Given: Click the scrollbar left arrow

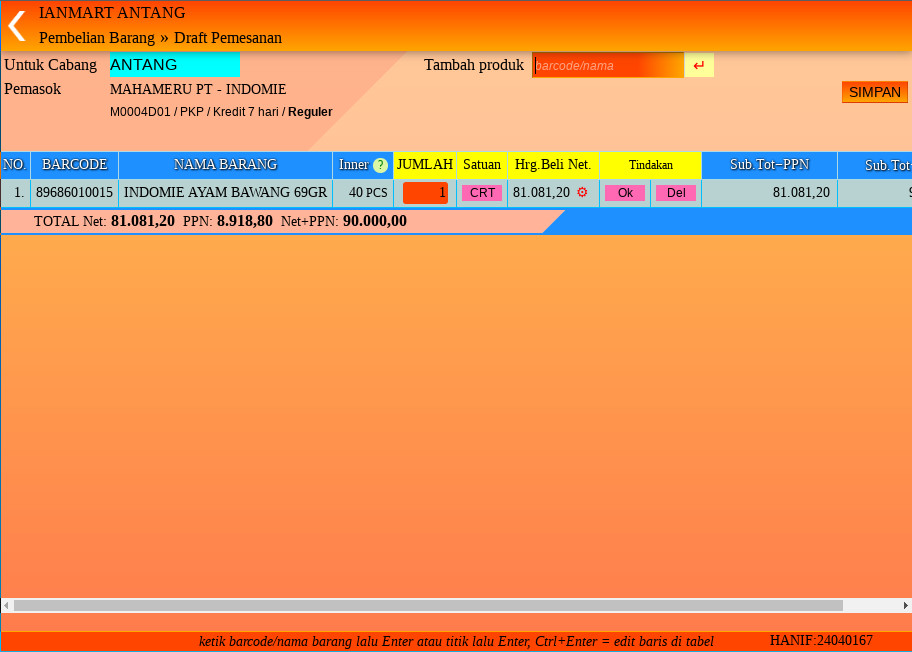Looking at the screenshot, I should [x=6, y=606].
